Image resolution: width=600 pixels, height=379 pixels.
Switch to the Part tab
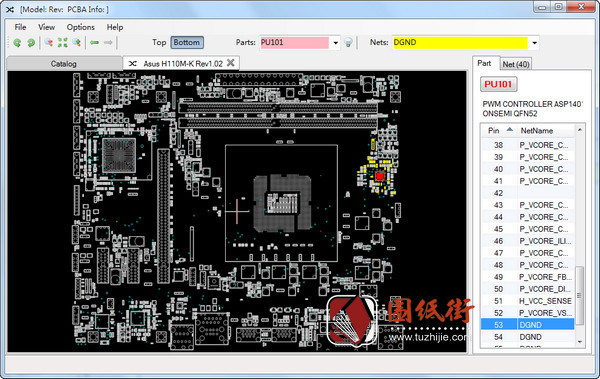tap(484, 63)
